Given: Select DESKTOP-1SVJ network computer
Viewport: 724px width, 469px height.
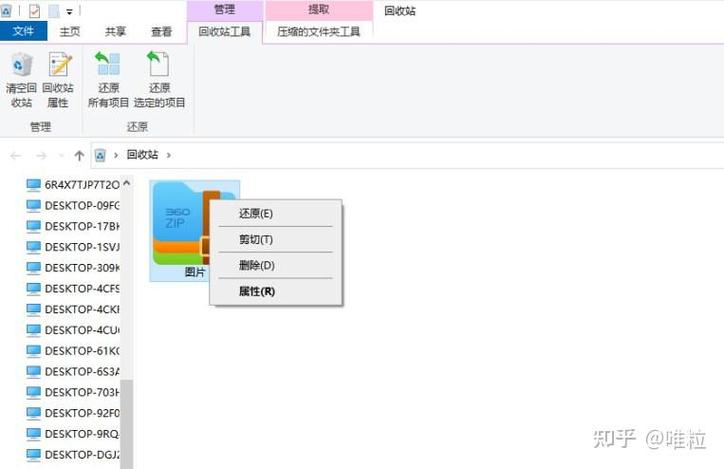Looking at the screenshot, I should pyautogui.click(x=73, y=247).
